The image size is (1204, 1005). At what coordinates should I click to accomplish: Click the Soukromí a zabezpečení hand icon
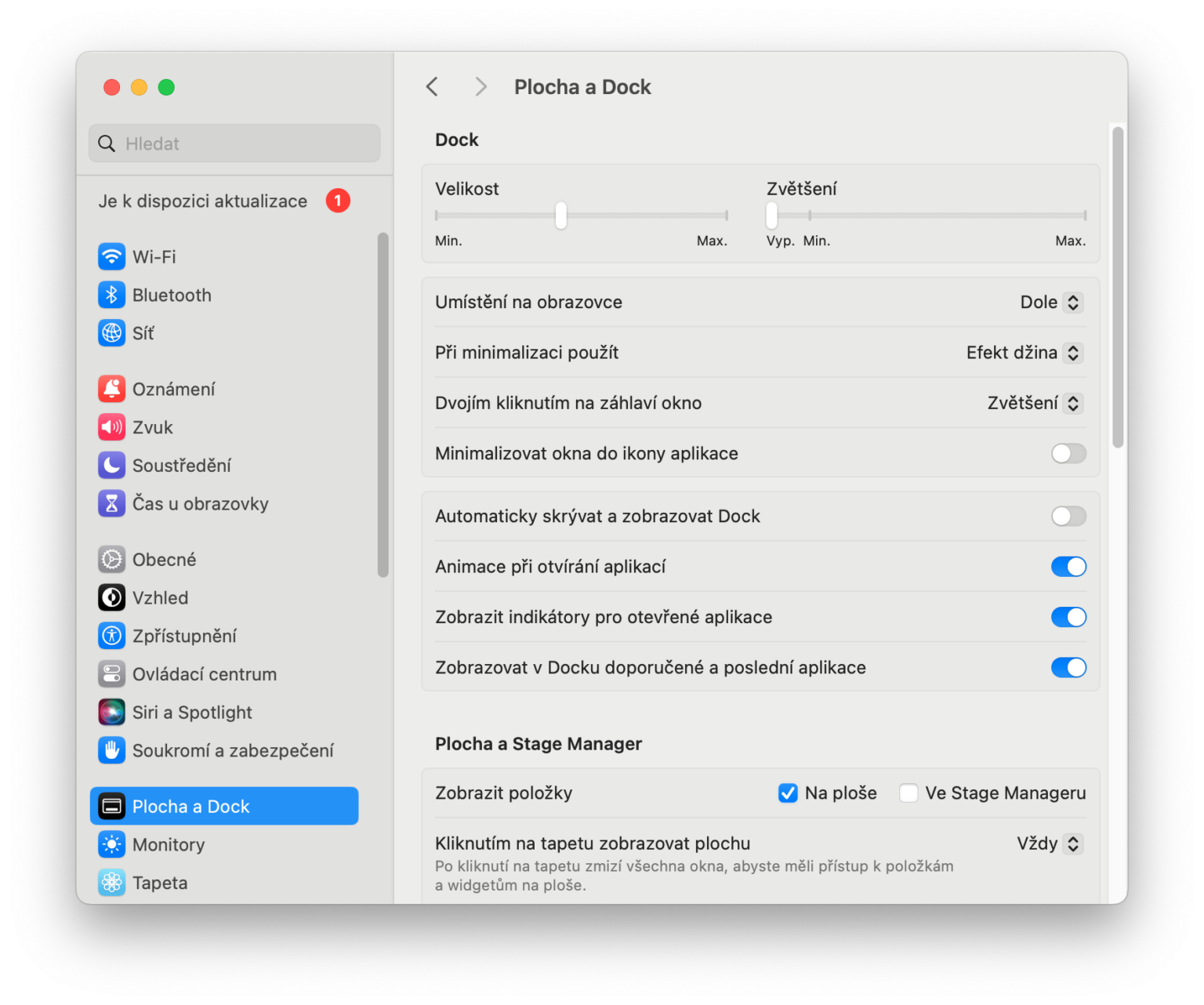[111, 750]
